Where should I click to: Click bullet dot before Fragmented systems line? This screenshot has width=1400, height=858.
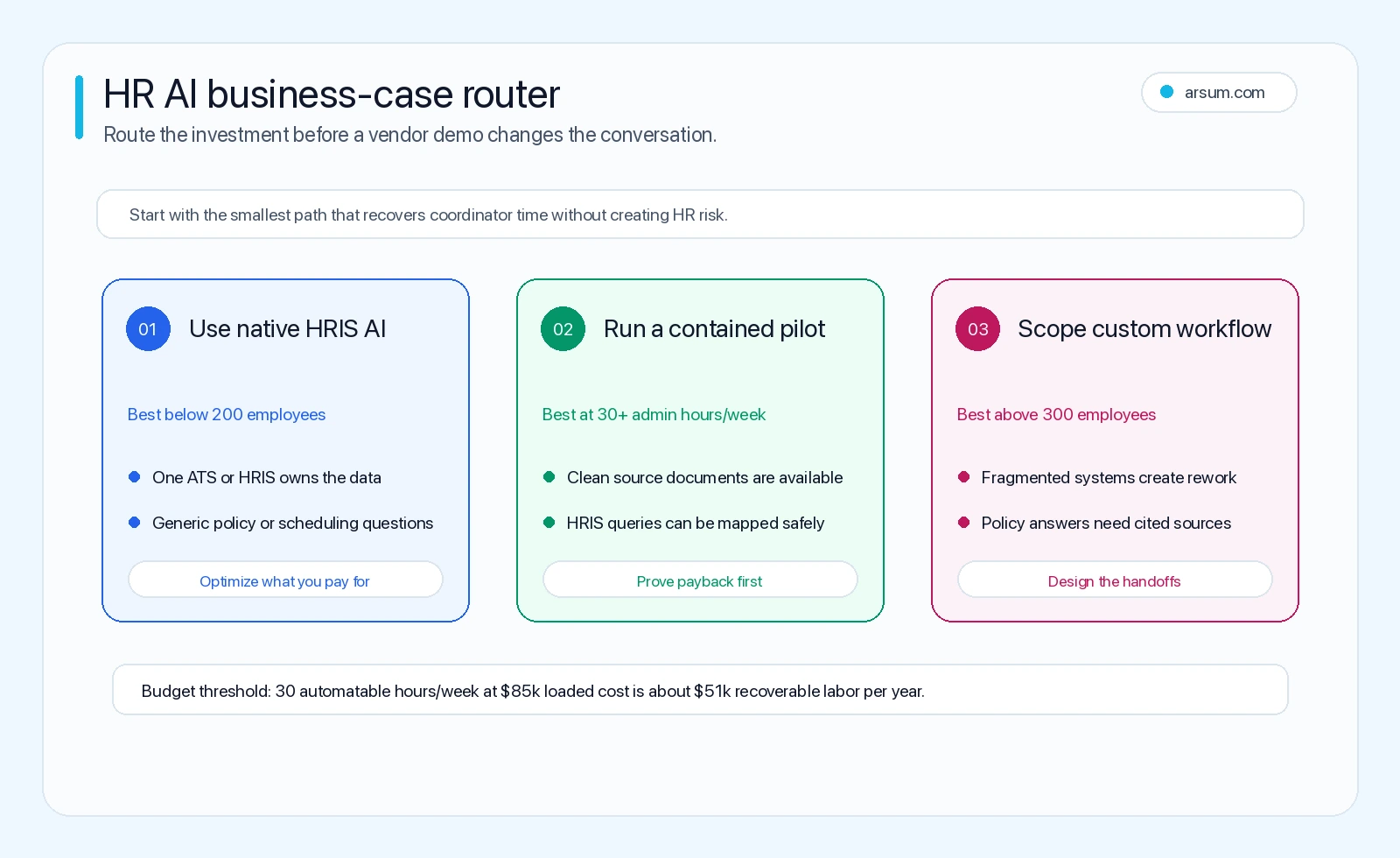point(963,477)
